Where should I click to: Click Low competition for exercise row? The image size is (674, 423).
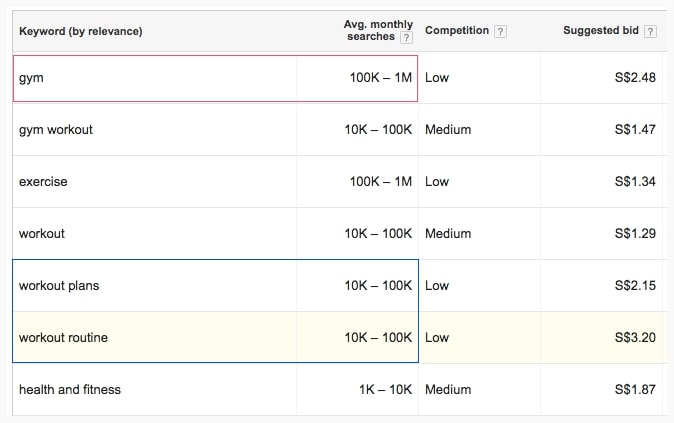(x=437, y=181)
